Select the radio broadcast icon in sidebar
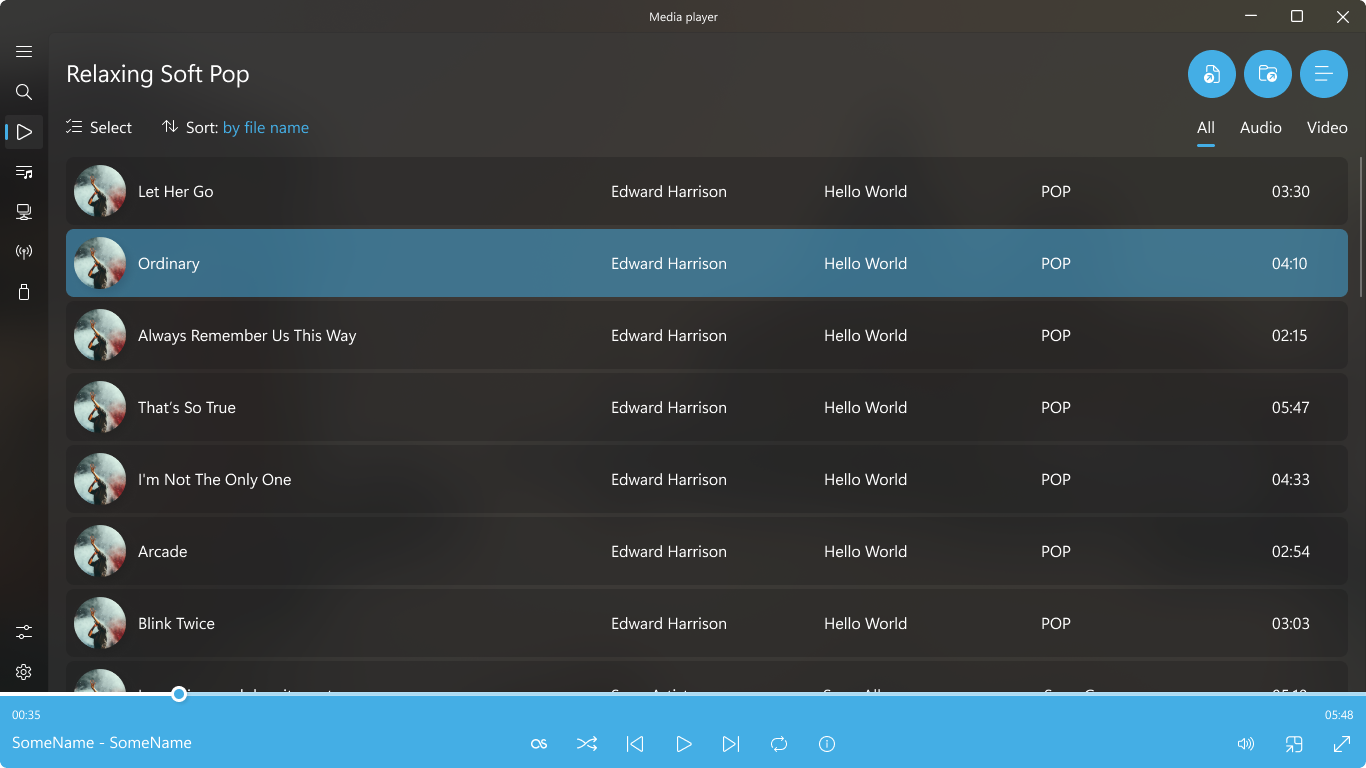 point(24,251)
